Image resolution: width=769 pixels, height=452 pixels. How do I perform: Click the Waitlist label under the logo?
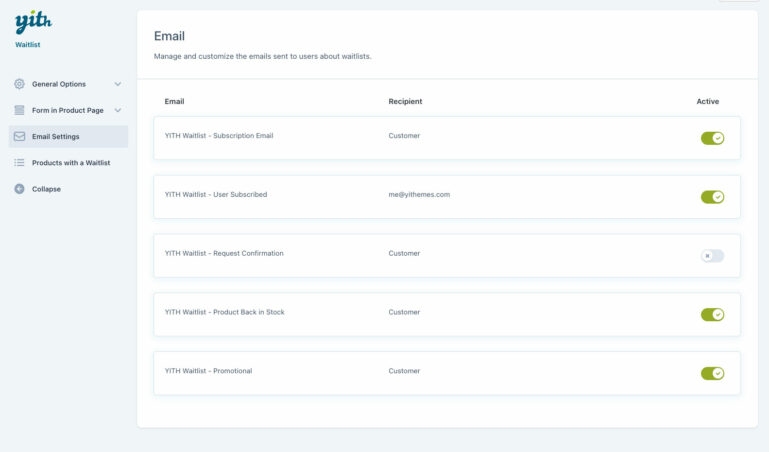tap(27, 45)
